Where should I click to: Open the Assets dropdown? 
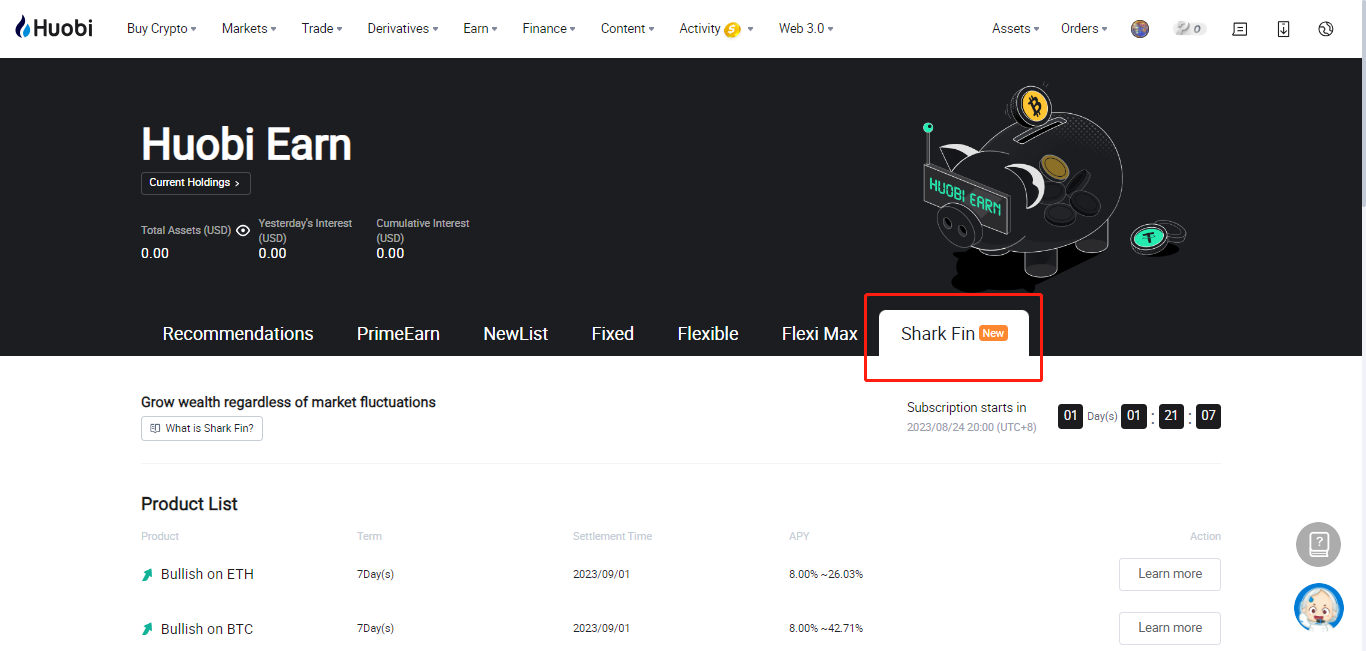click(1015, 28)
